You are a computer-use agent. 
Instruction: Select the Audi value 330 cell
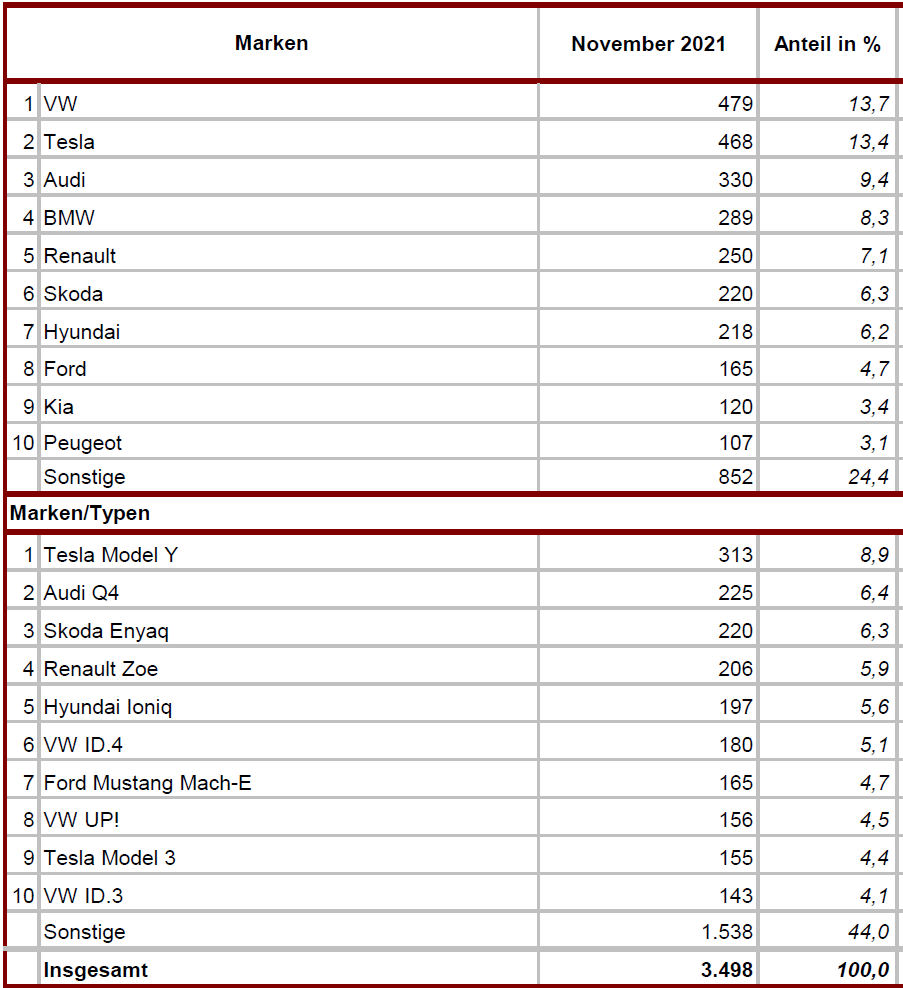pyautogui.click(x=648, y=180)
